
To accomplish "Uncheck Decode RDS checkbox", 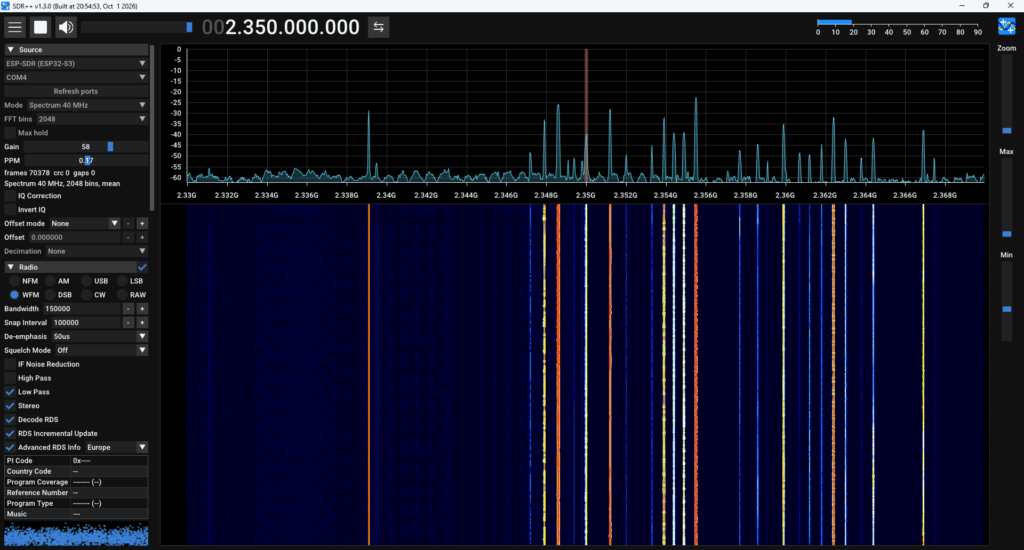I will (x=10, y=419).
